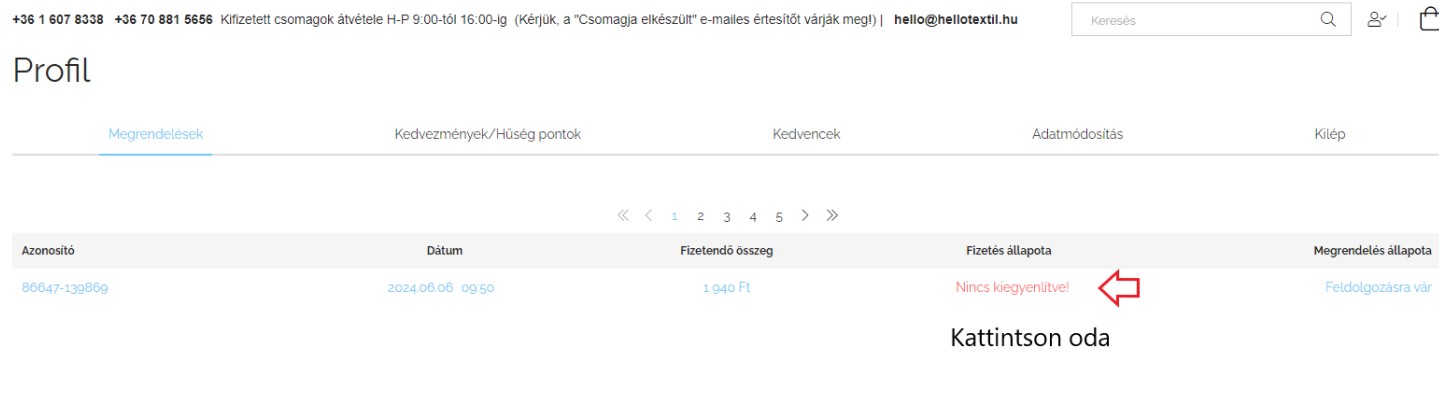
Task: Open the shopping bag cart icon
Action: (1429, 19)
